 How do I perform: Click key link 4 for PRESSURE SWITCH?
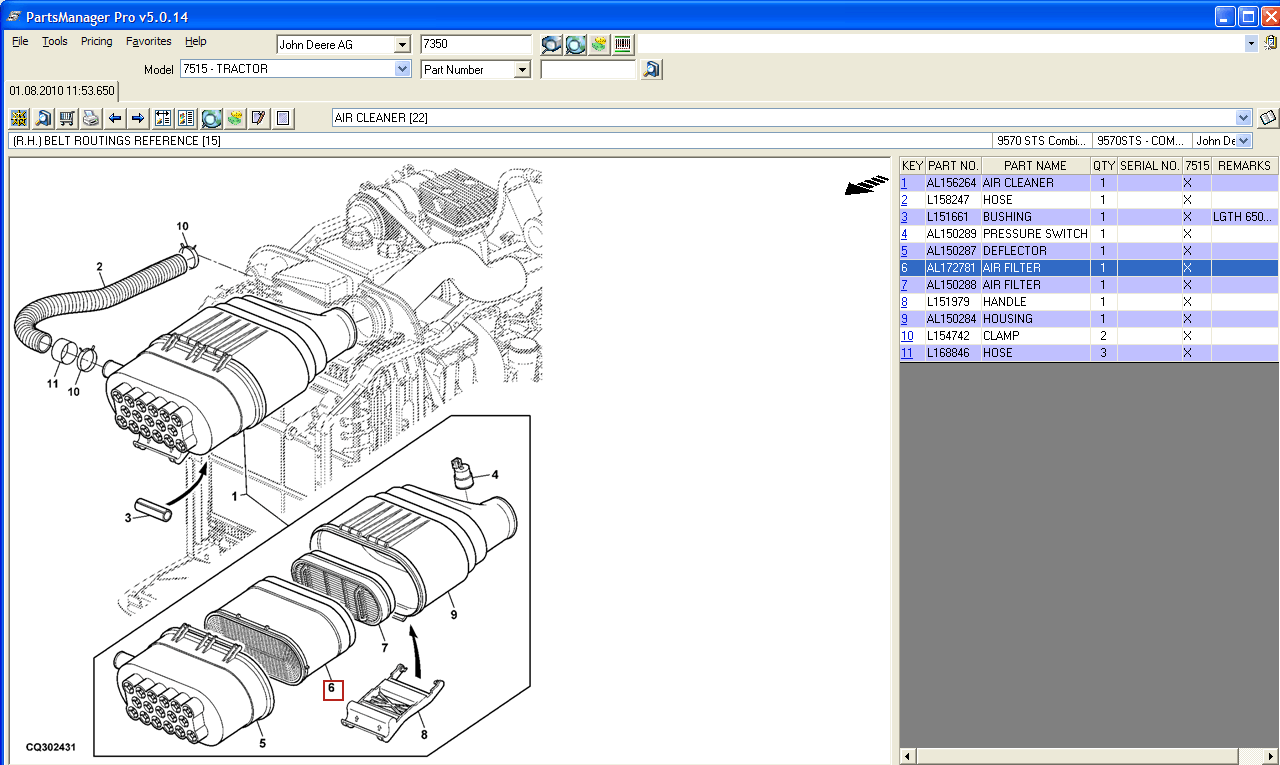pyautogui.click(x=904, y=234)
